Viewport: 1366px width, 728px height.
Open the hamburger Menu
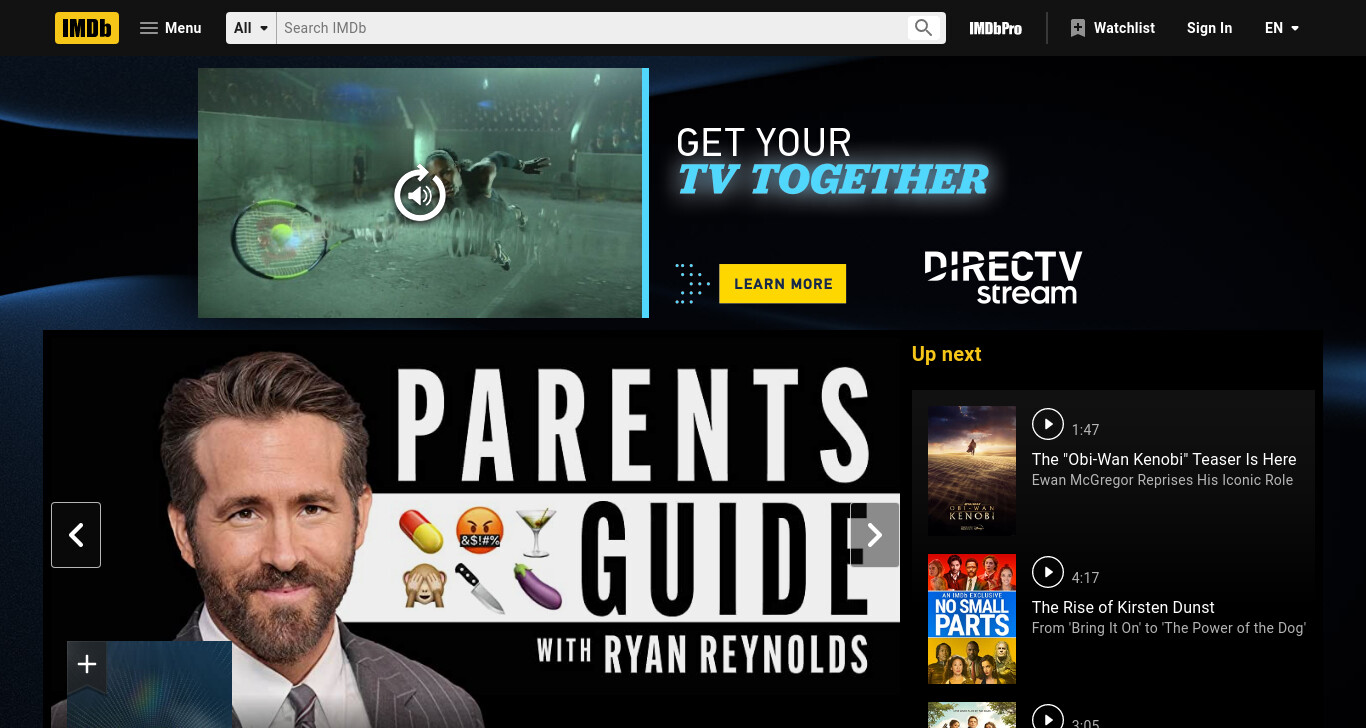point(171,28)
